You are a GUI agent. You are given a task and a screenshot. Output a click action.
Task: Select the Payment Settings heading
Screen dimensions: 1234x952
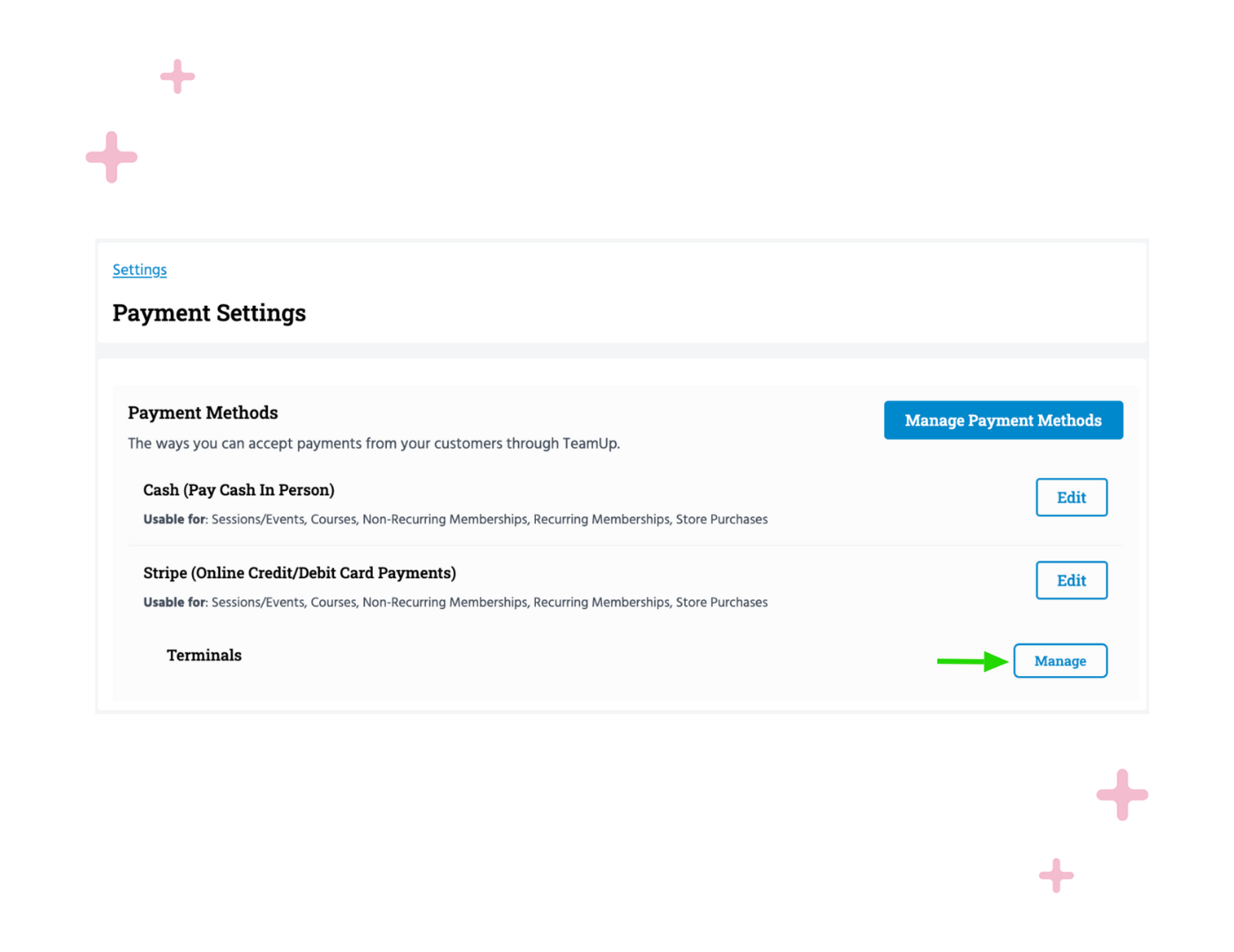pos(209,313)
